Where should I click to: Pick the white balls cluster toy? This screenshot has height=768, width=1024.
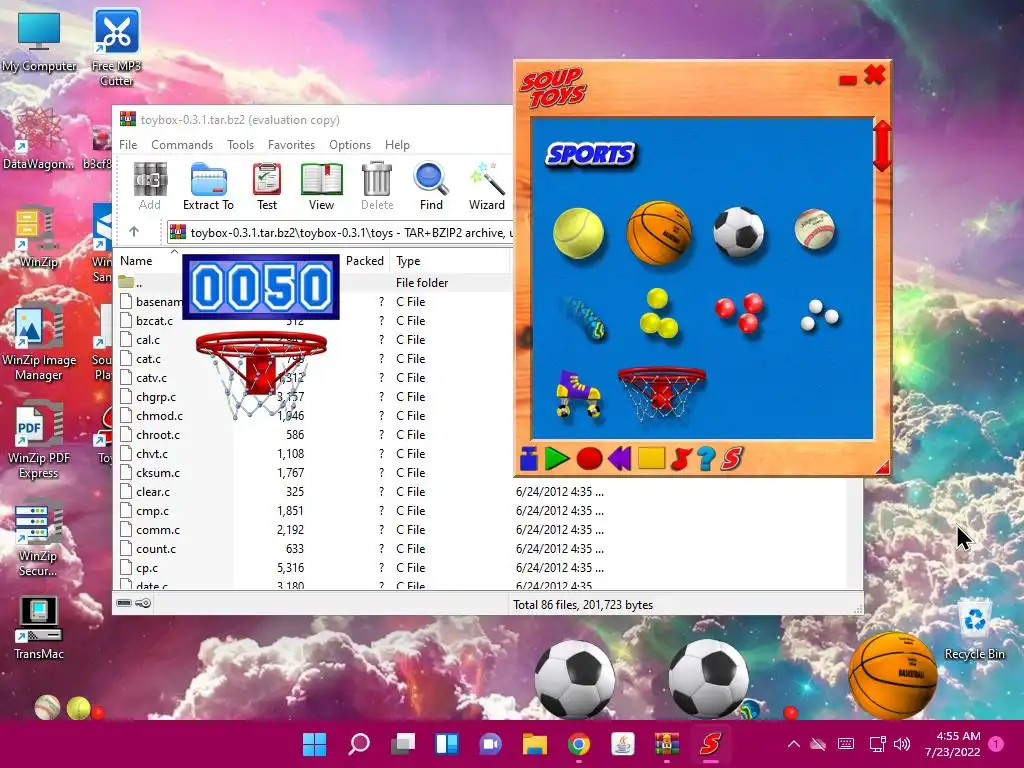coord(819,315)
